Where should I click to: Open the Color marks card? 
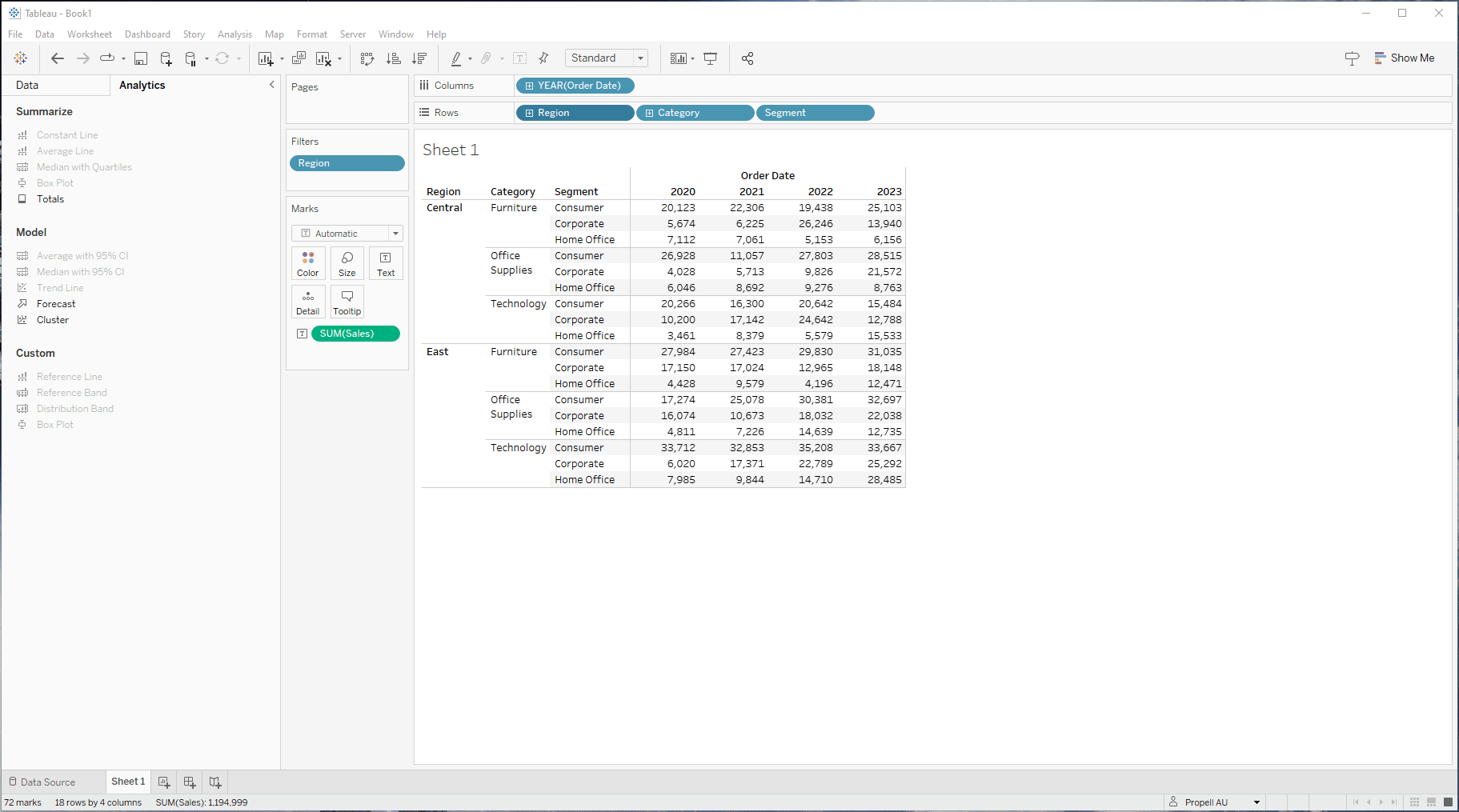[308, 263]
